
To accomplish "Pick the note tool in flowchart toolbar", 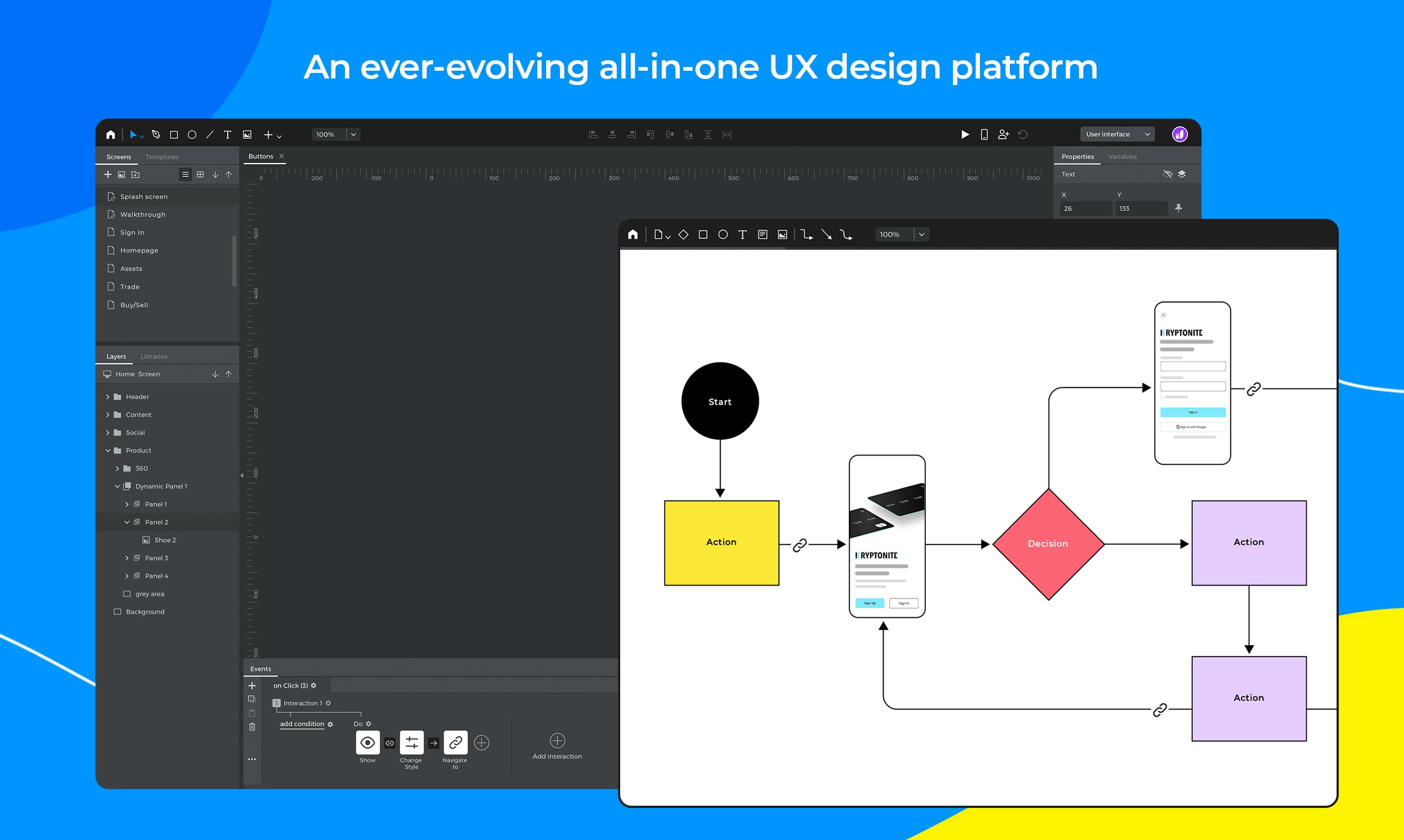I will click(x=763, y=234).
